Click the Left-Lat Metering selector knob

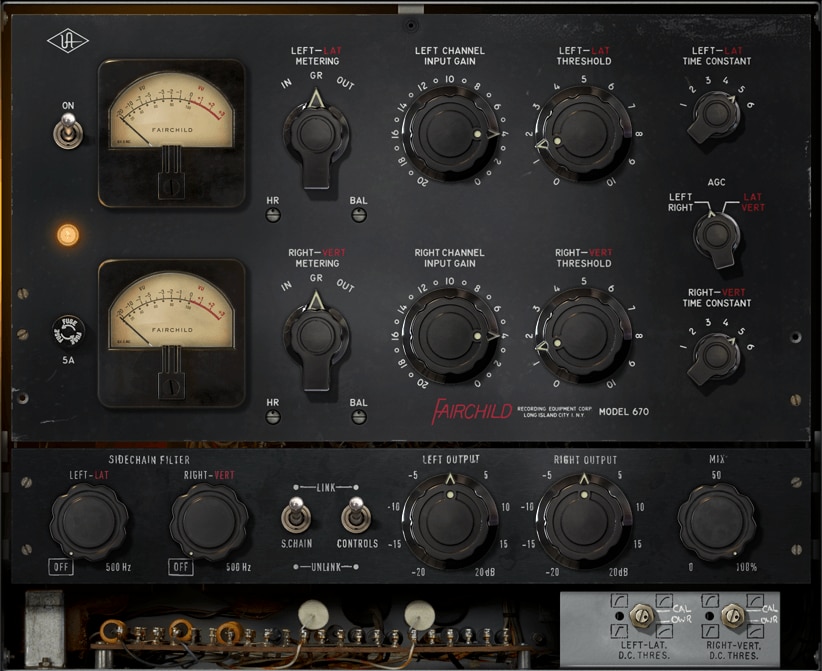(316, 139)
